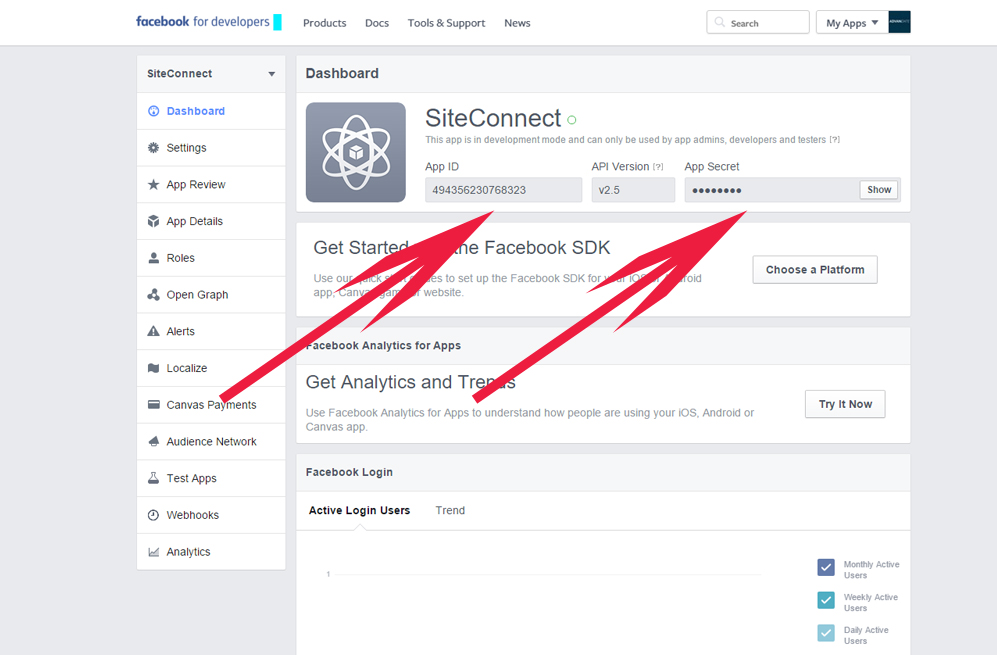Viewport: 997px width, 655px height.
Task: Click the Roles person icon
Action: (x=153, y=258)
